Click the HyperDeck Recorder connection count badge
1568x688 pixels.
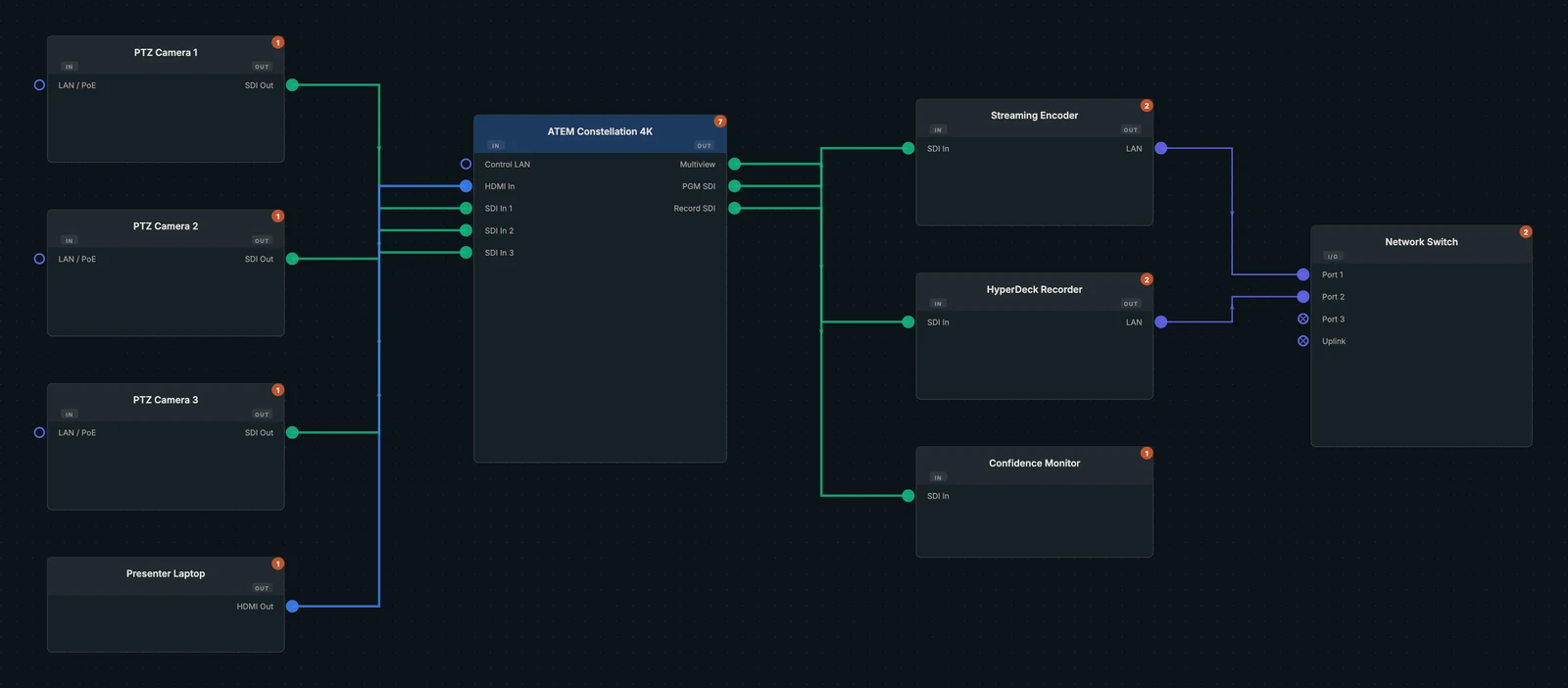(1147, 279)
